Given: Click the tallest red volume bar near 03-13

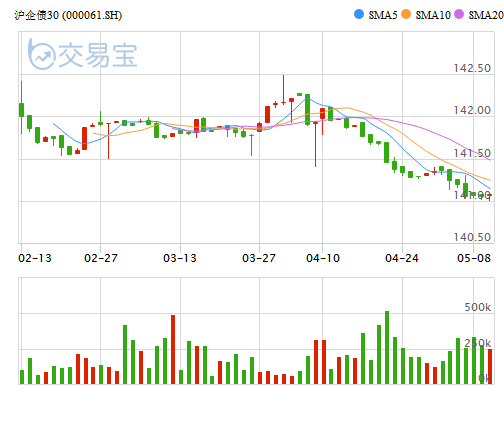Looking at the screenshot, I should tap(173, 349).
